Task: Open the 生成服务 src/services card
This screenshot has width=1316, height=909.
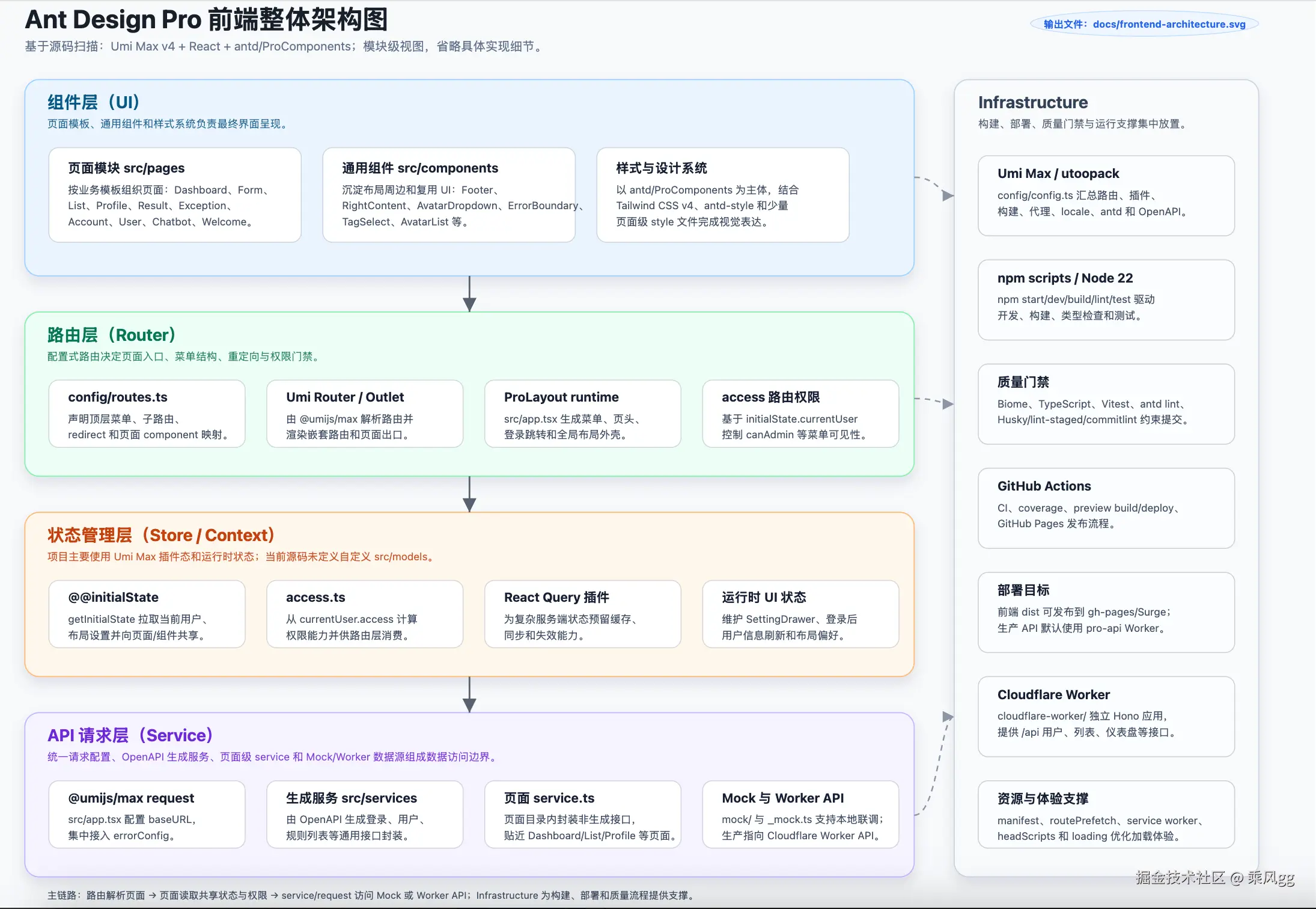Action: (x=365, y=815)
